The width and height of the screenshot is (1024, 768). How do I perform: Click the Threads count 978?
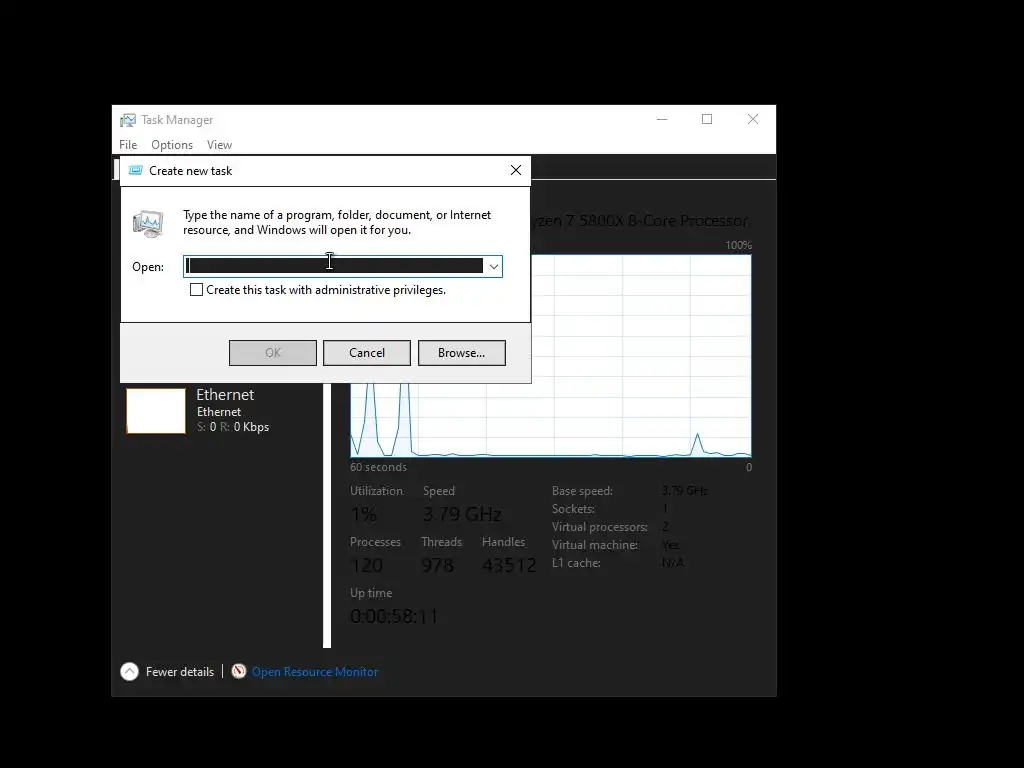tap(438, 565)
